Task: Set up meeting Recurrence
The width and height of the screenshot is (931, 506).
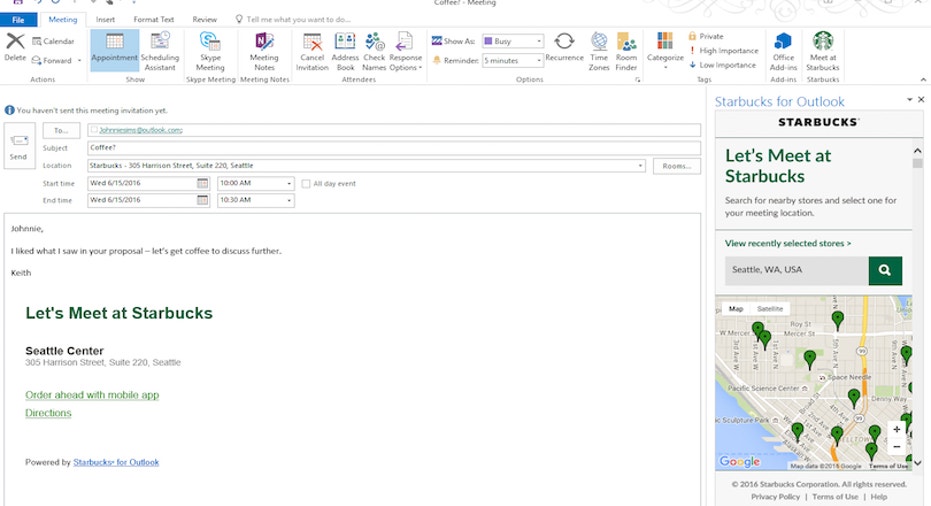Action: tap(564, 48)
